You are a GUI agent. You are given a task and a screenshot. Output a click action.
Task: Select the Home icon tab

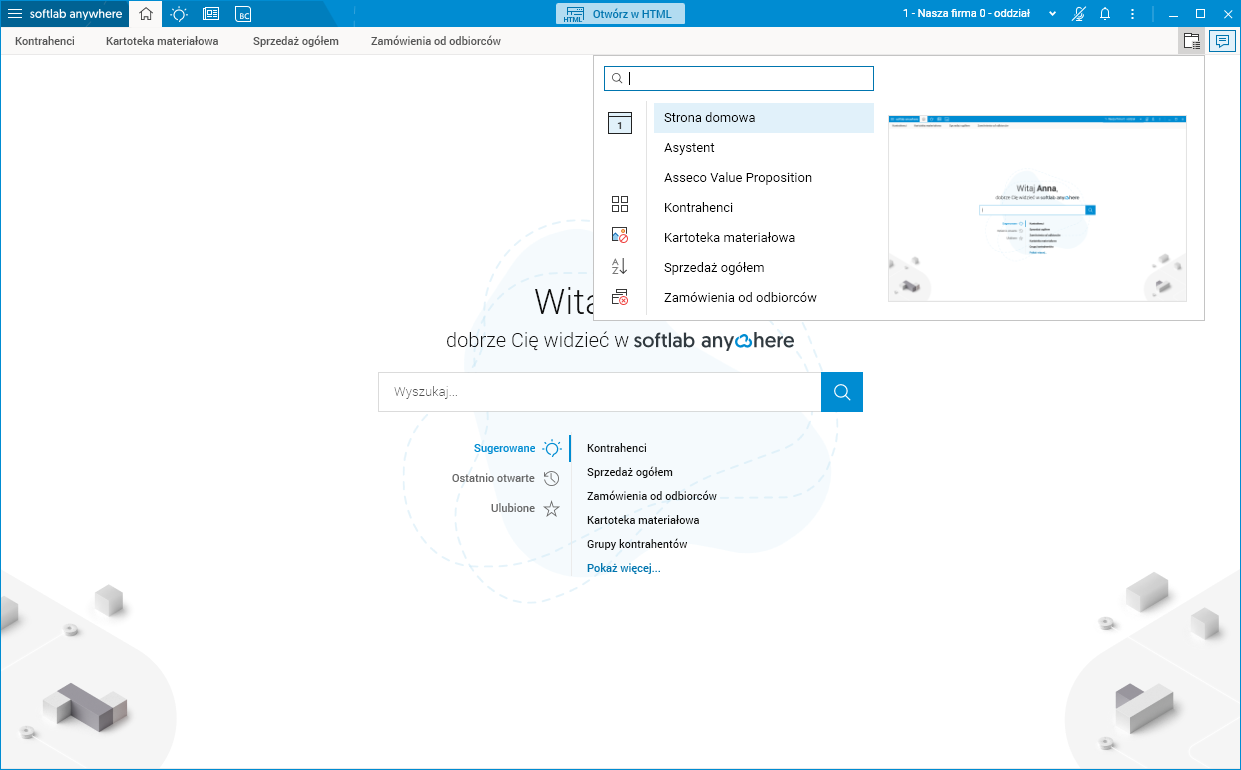pos(146,14)
